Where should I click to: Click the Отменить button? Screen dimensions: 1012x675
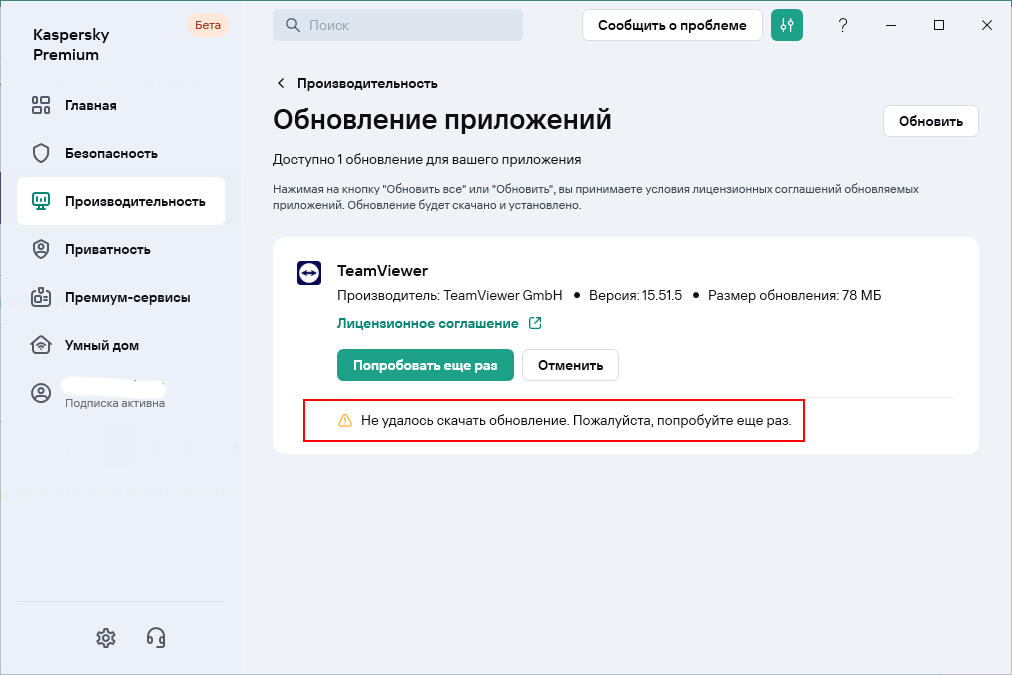[x=570, y=365]
